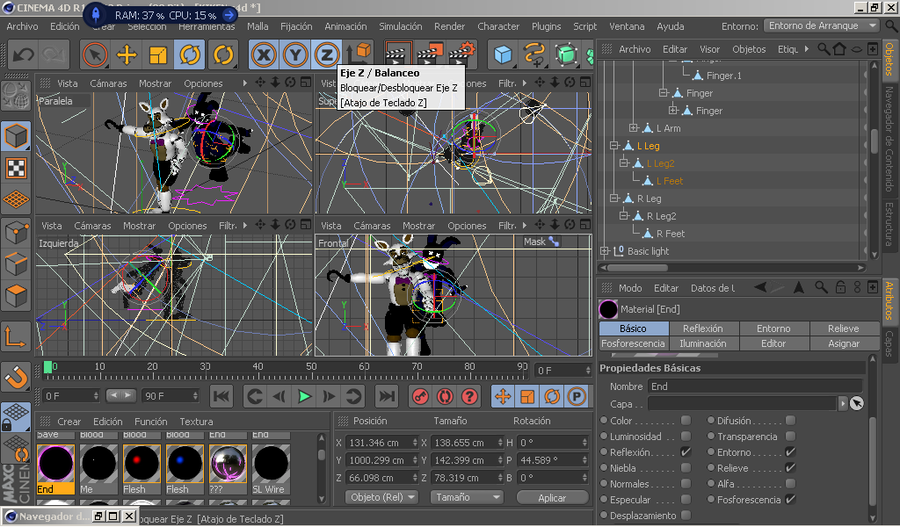The height and width of the screenshot is (527, 900).
Task: Click the Play Forward button
Action: 304,397
